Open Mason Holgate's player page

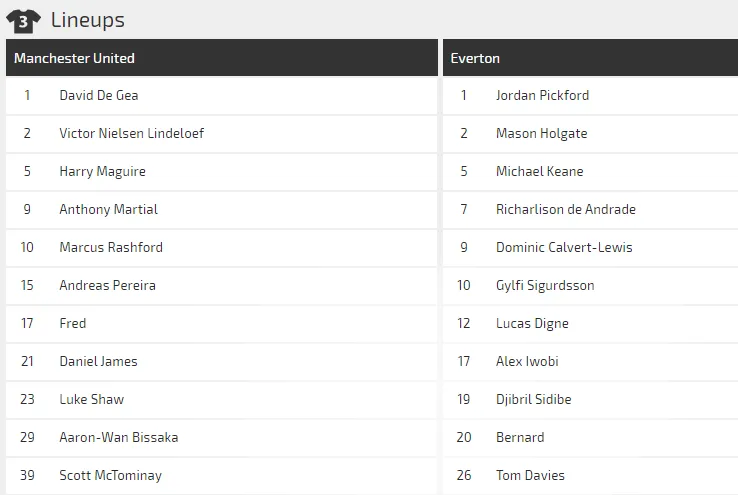point(541,134)
